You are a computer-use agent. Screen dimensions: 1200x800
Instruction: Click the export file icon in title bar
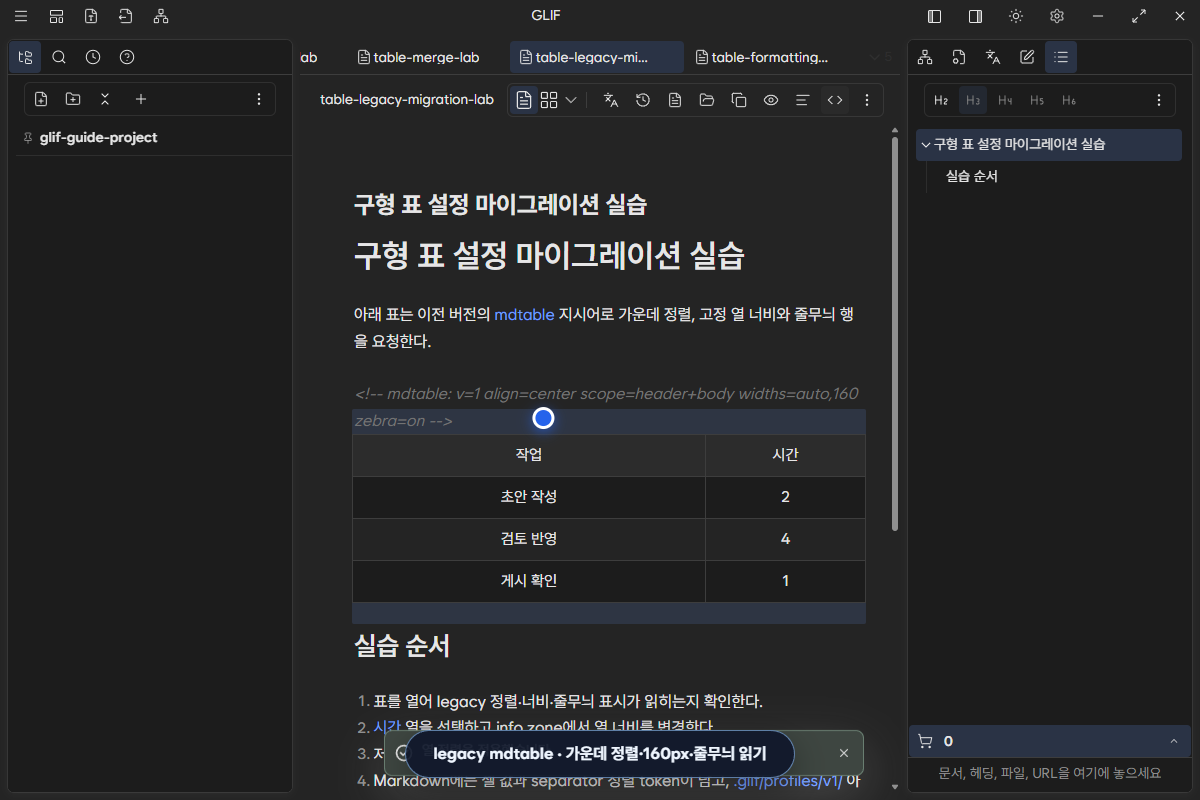(91, 16)
